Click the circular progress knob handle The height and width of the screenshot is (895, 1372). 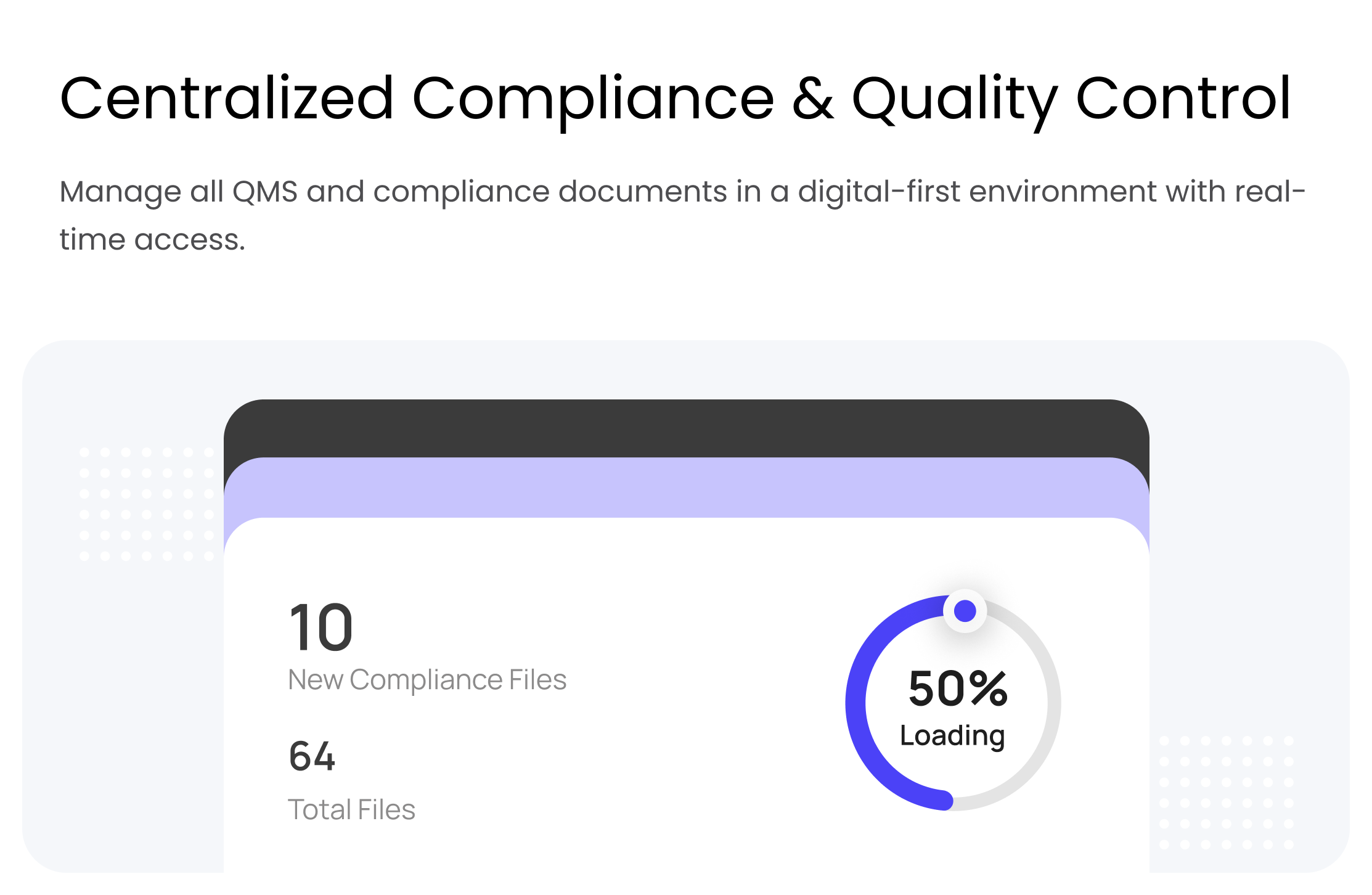click(965, 611)
